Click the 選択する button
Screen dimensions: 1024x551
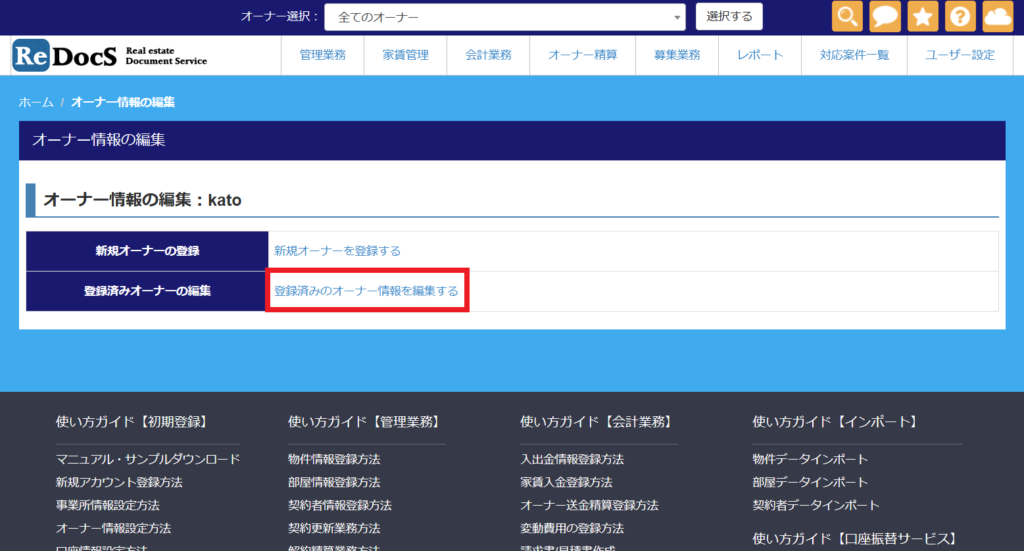(x=729, y=16)
